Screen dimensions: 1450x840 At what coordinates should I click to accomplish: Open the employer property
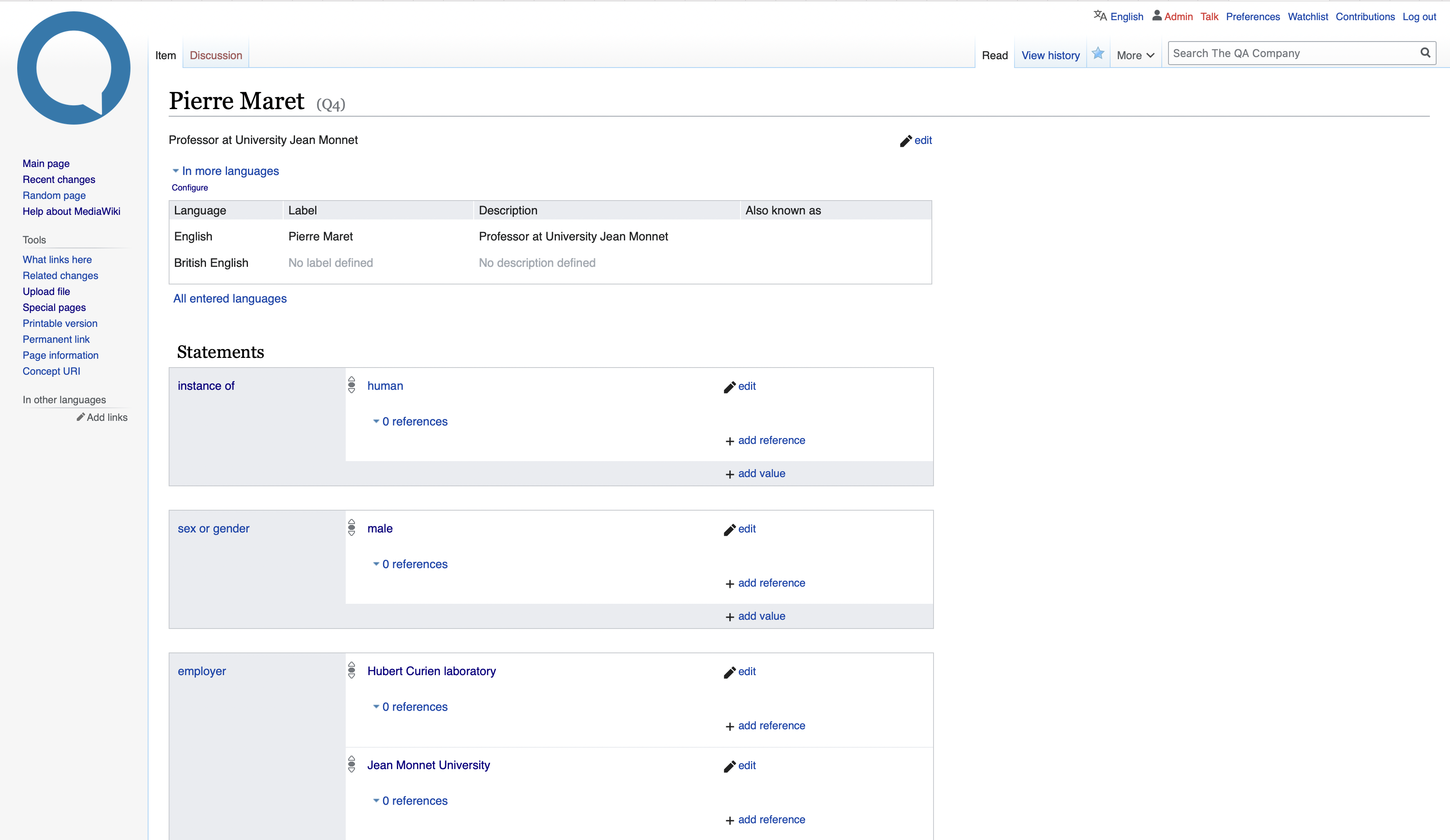[x=202, y=671]
